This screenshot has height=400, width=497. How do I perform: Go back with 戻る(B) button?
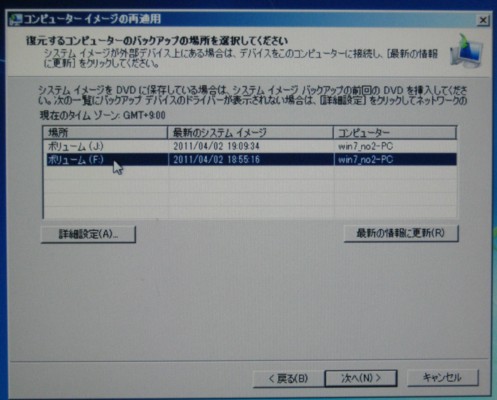(288, 378)
